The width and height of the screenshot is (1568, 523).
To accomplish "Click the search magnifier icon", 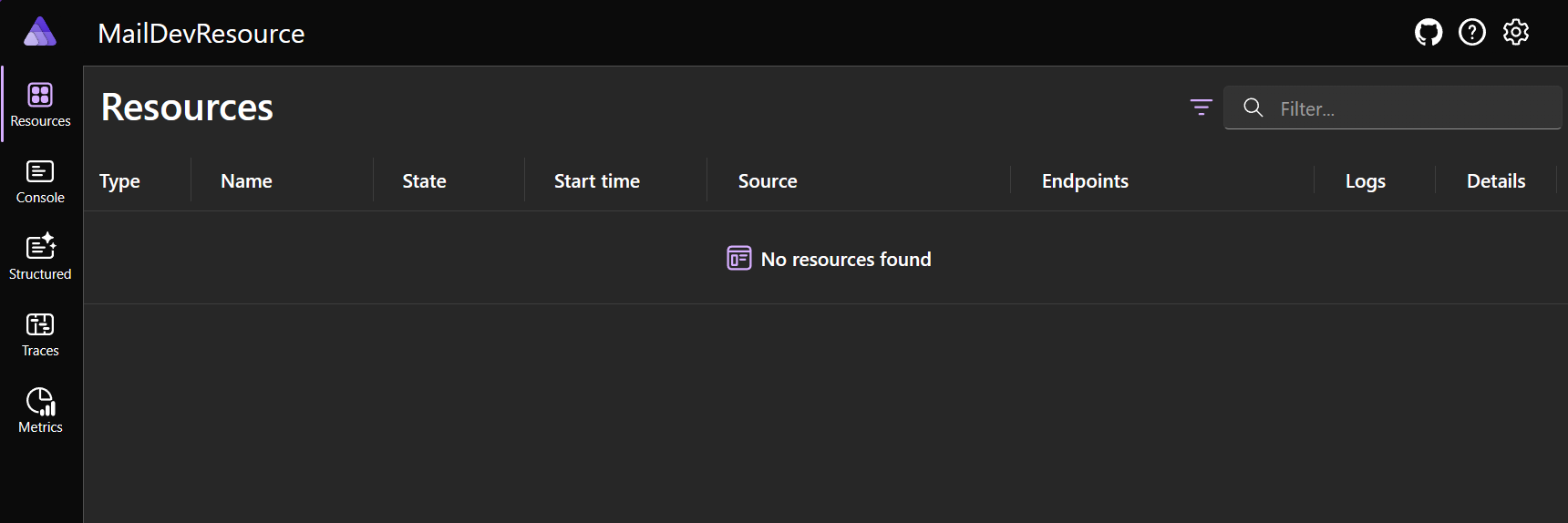I will point(1253,108).
